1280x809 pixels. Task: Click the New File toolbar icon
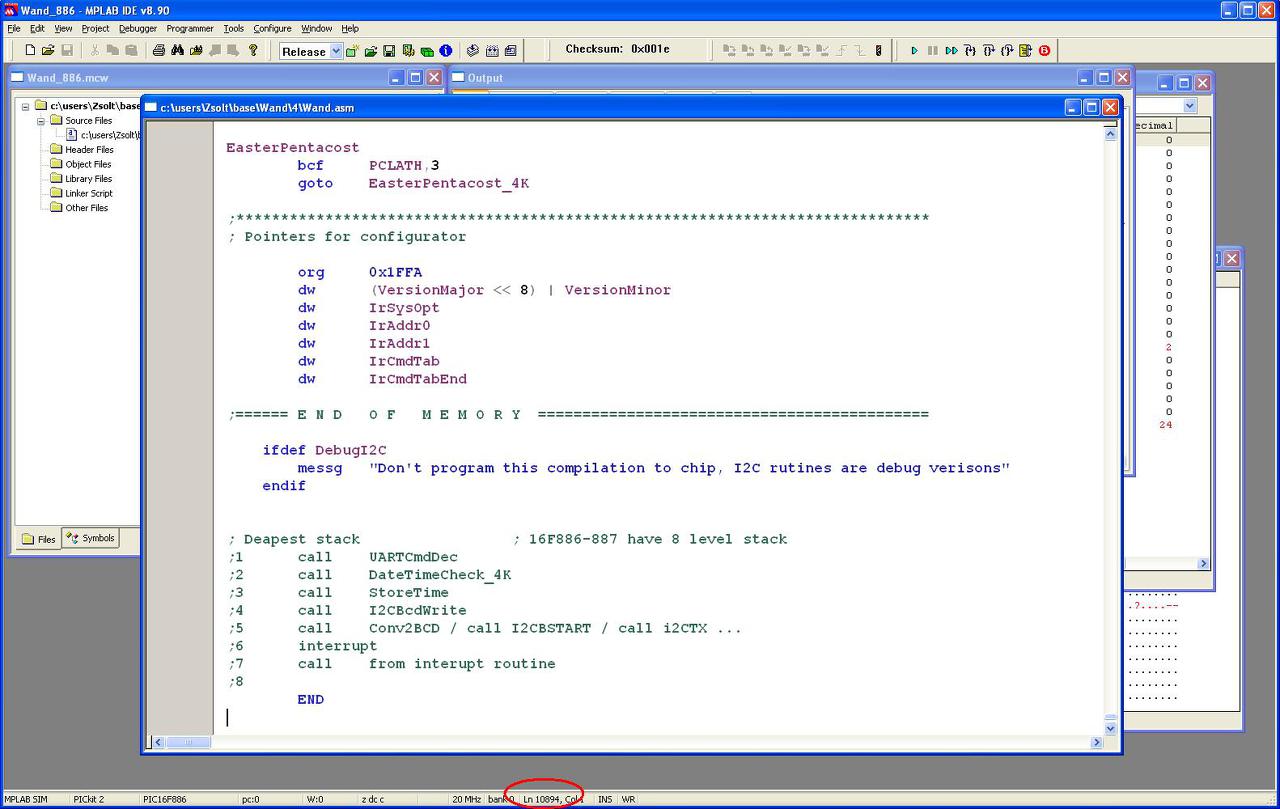tap(30, 50)
